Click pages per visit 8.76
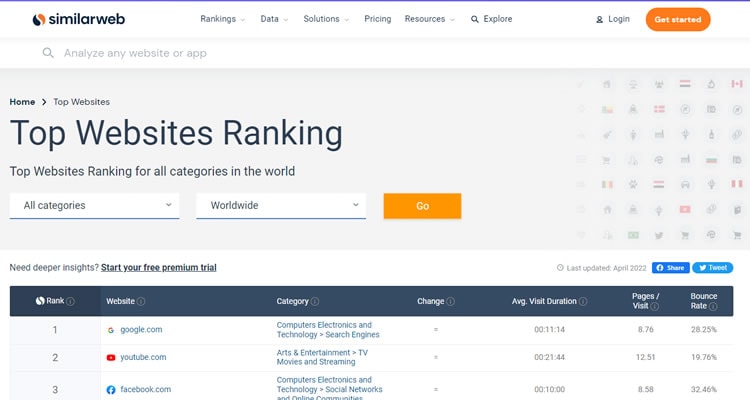The width and height of the screenshot is (750, 400). tap(645, 330)
